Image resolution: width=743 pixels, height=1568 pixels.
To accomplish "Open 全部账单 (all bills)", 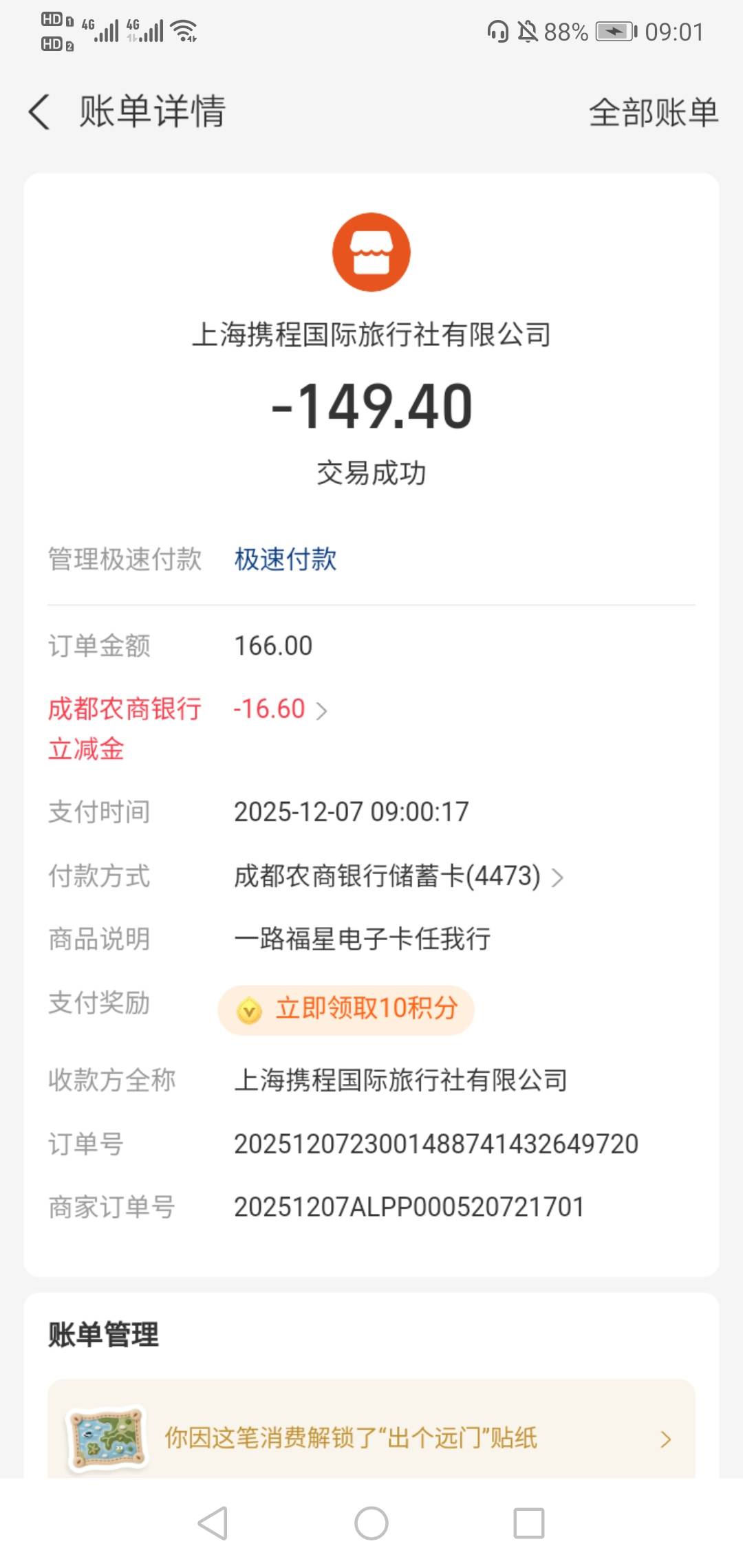I will pos(654,112).
